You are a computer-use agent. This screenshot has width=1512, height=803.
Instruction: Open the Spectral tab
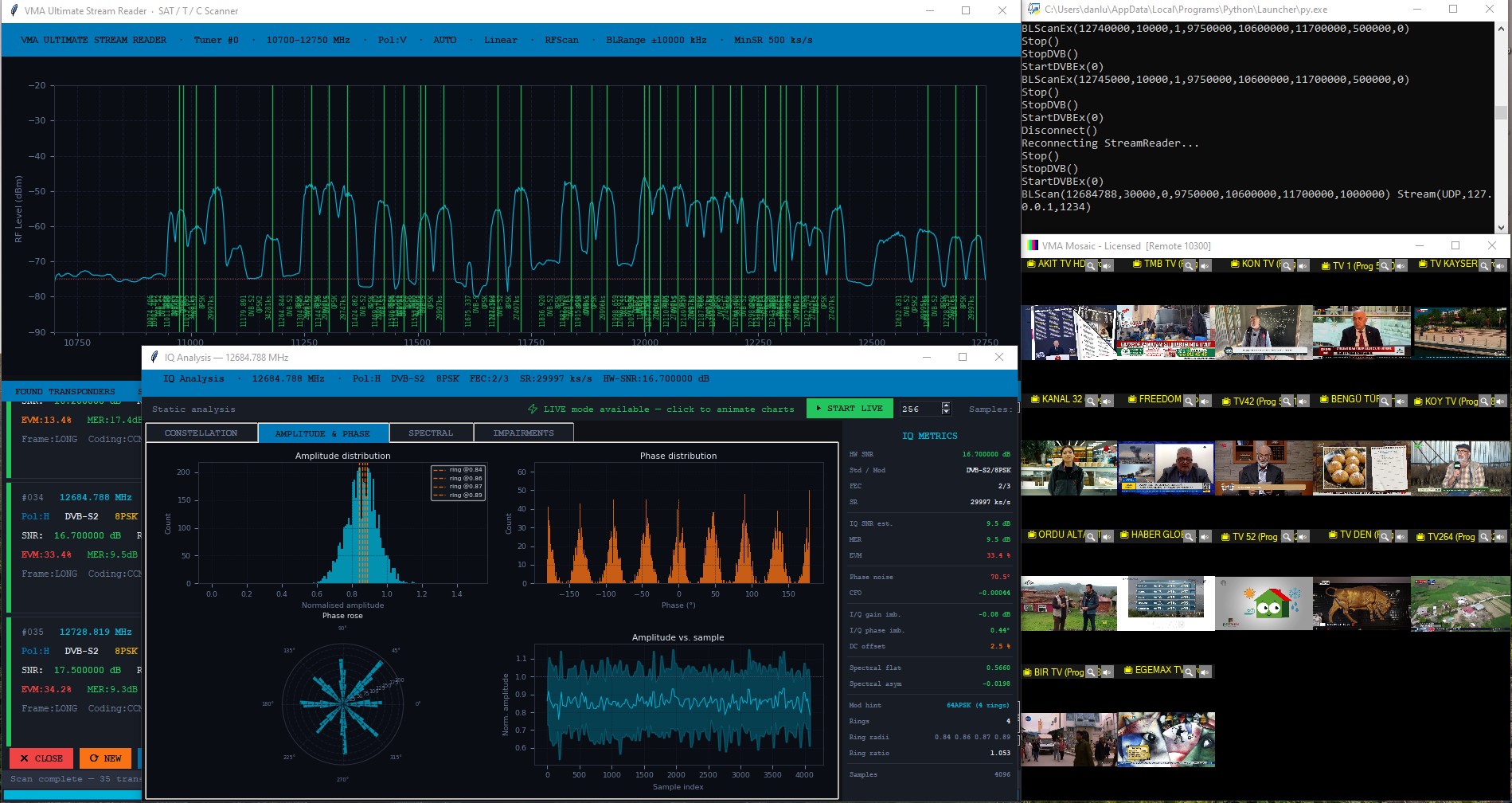pyautogui.click(x=431, y=433)
